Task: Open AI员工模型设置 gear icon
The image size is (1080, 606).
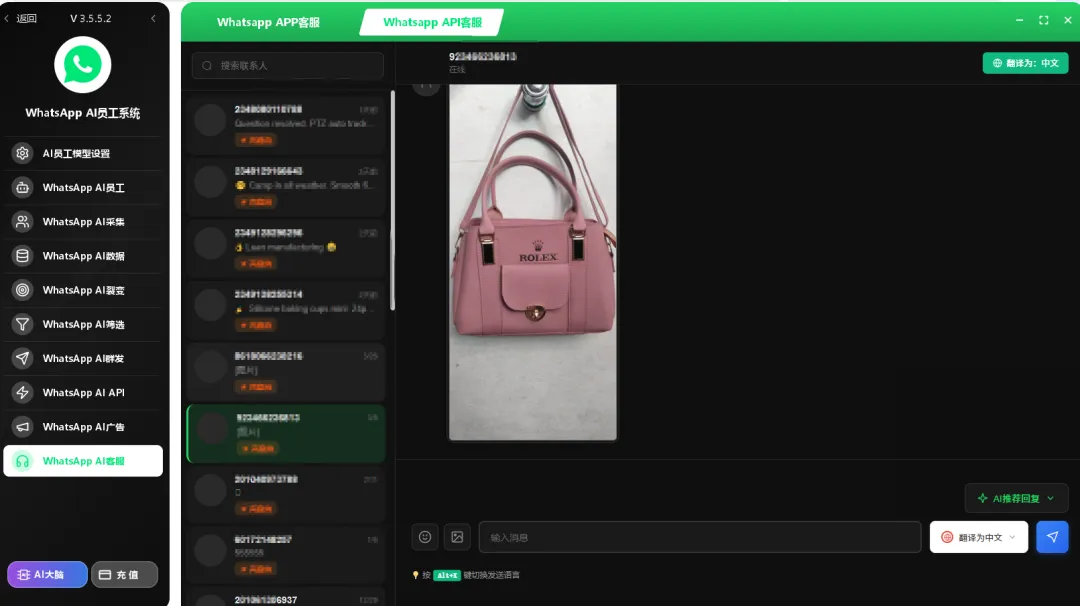Action: point(23,153)
